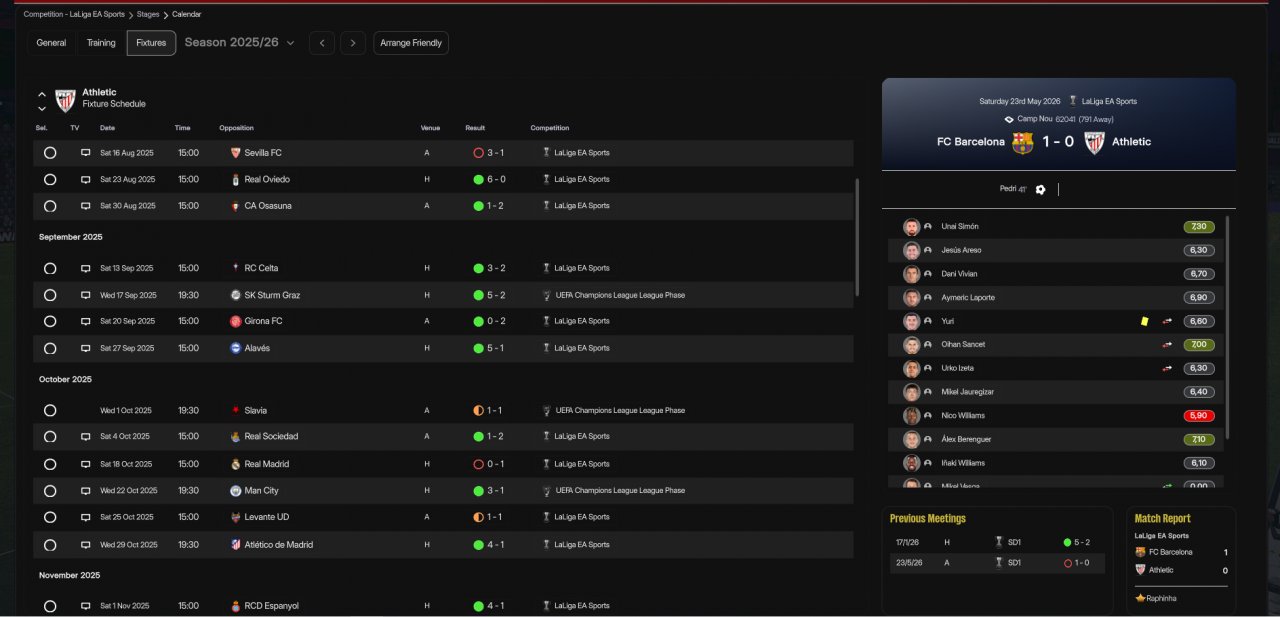Click Yuri's yellow card icon
The image size is (1280, 617).
(x=1145, y=321)
